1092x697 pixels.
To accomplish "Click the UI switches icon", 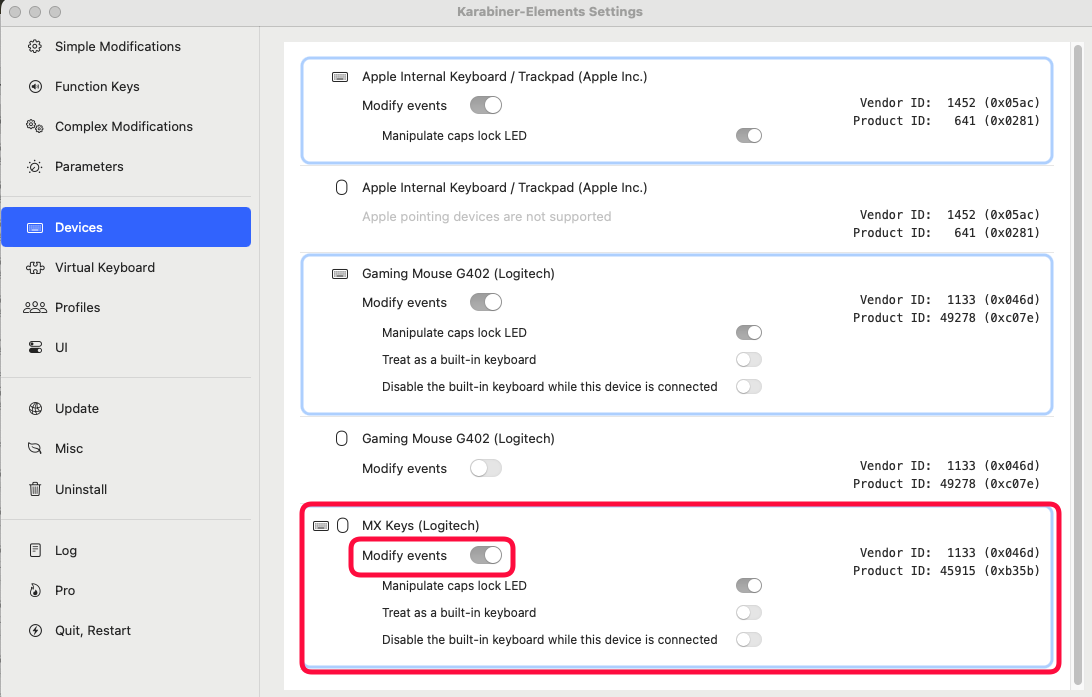I will click(x=35, y=347).
